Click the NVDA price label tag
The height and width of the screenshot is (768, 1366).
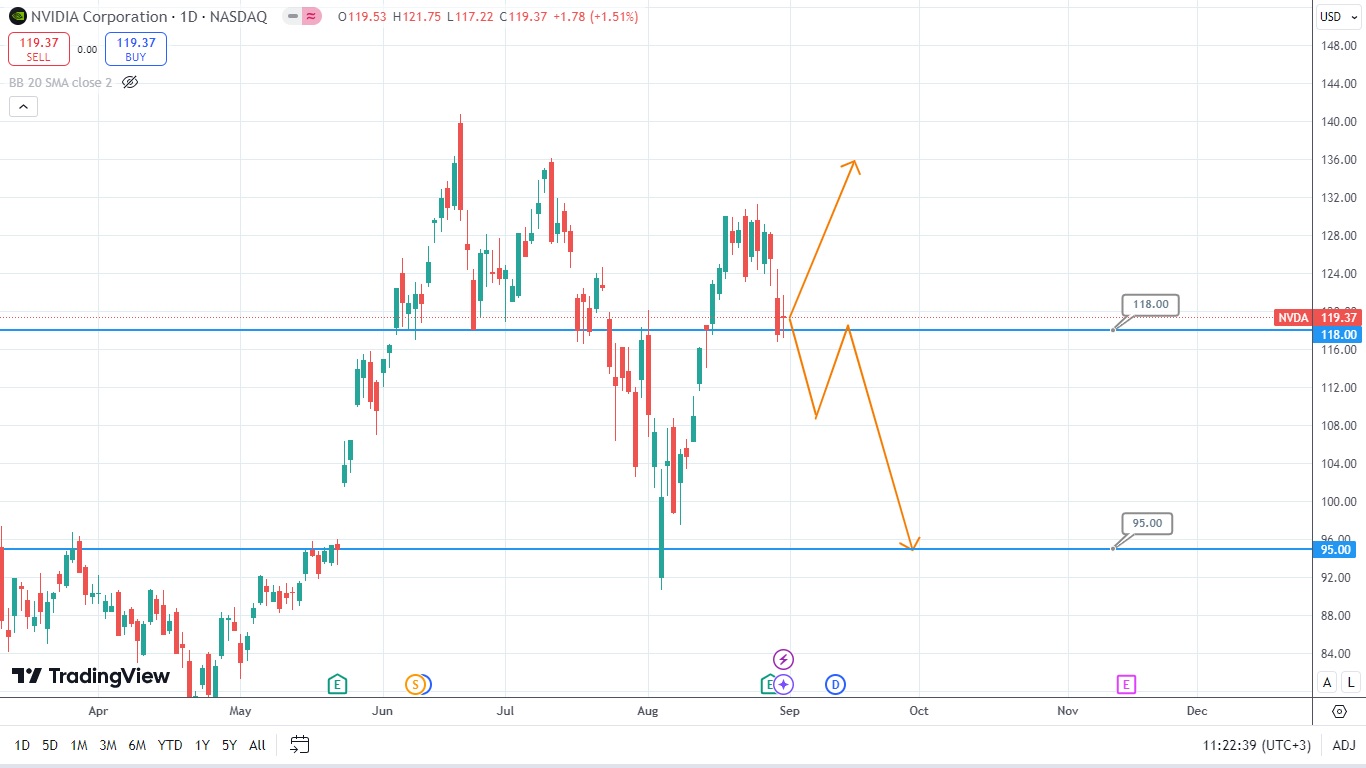pyautogui.click(x=1292, y=318)
